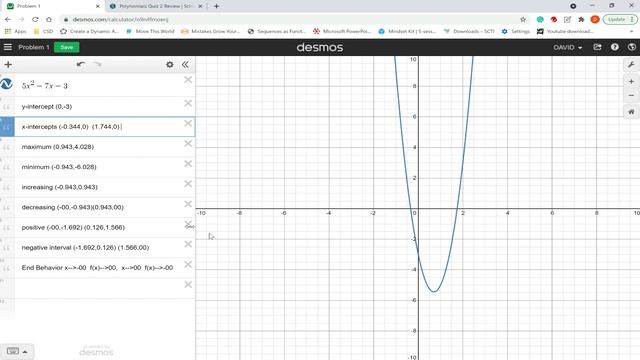
Task: Click the browser Update button
Action: click(x=620, y=19)
